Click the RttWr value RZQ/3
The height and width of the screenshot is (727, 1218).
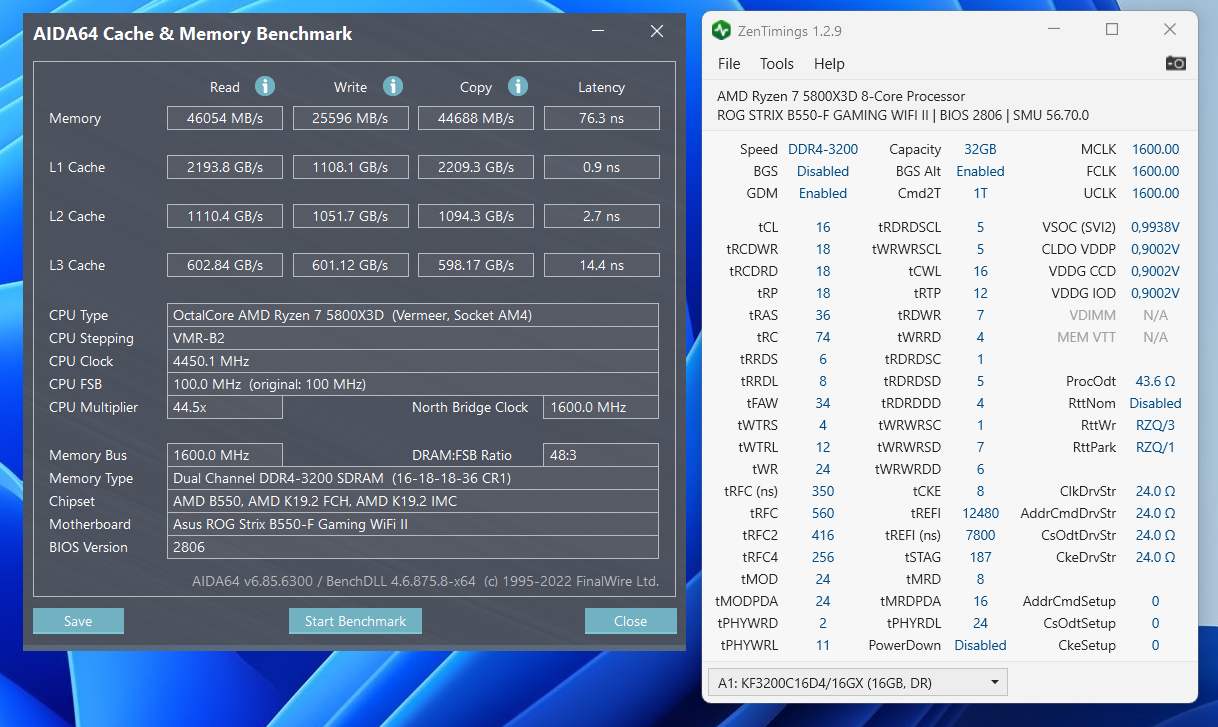(1155, 425)
